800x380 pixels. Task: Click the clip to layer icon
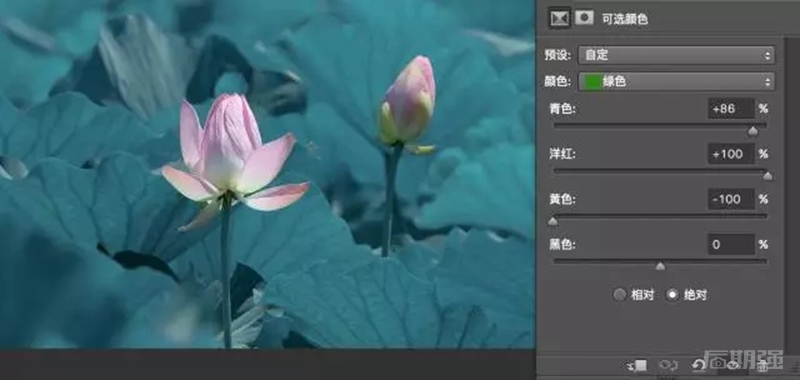tap(638, 365)
